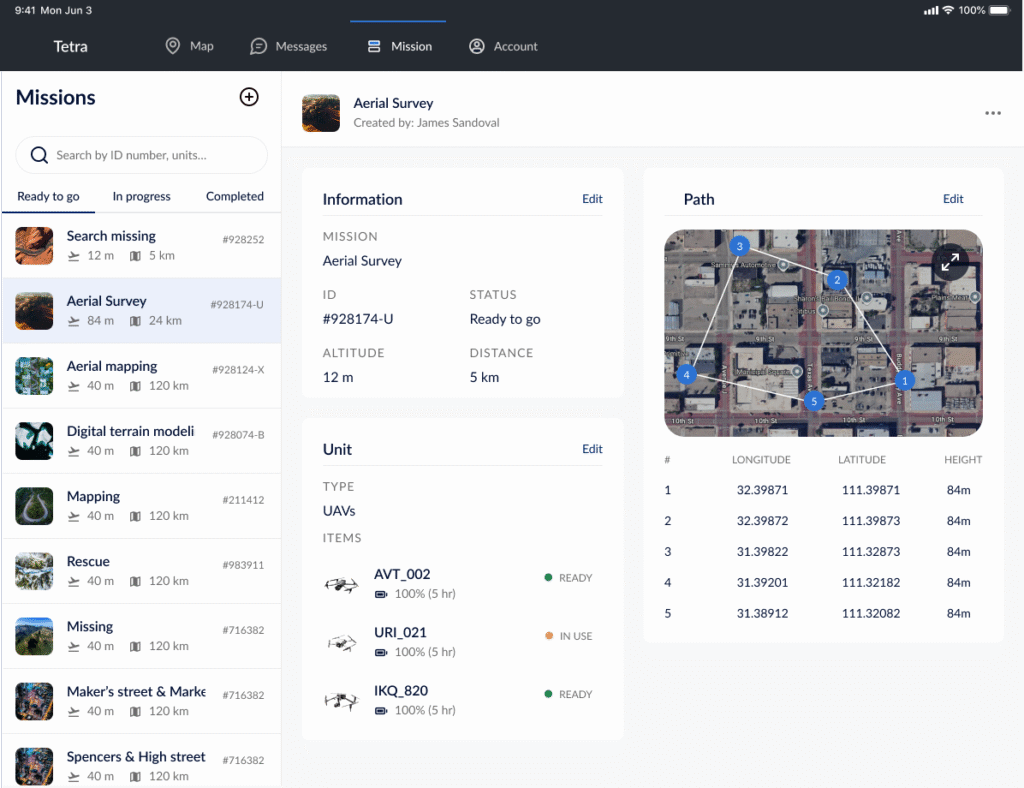Edit the Unit section
Viewport: 1024px width, 788px height.
592,449
